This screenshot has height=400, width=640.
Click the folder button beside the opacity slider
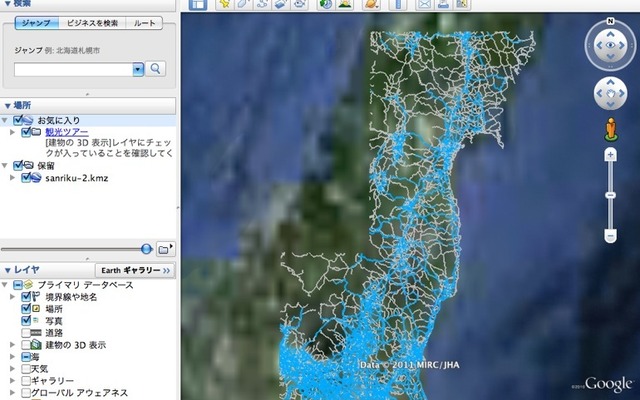pos(165,249)
